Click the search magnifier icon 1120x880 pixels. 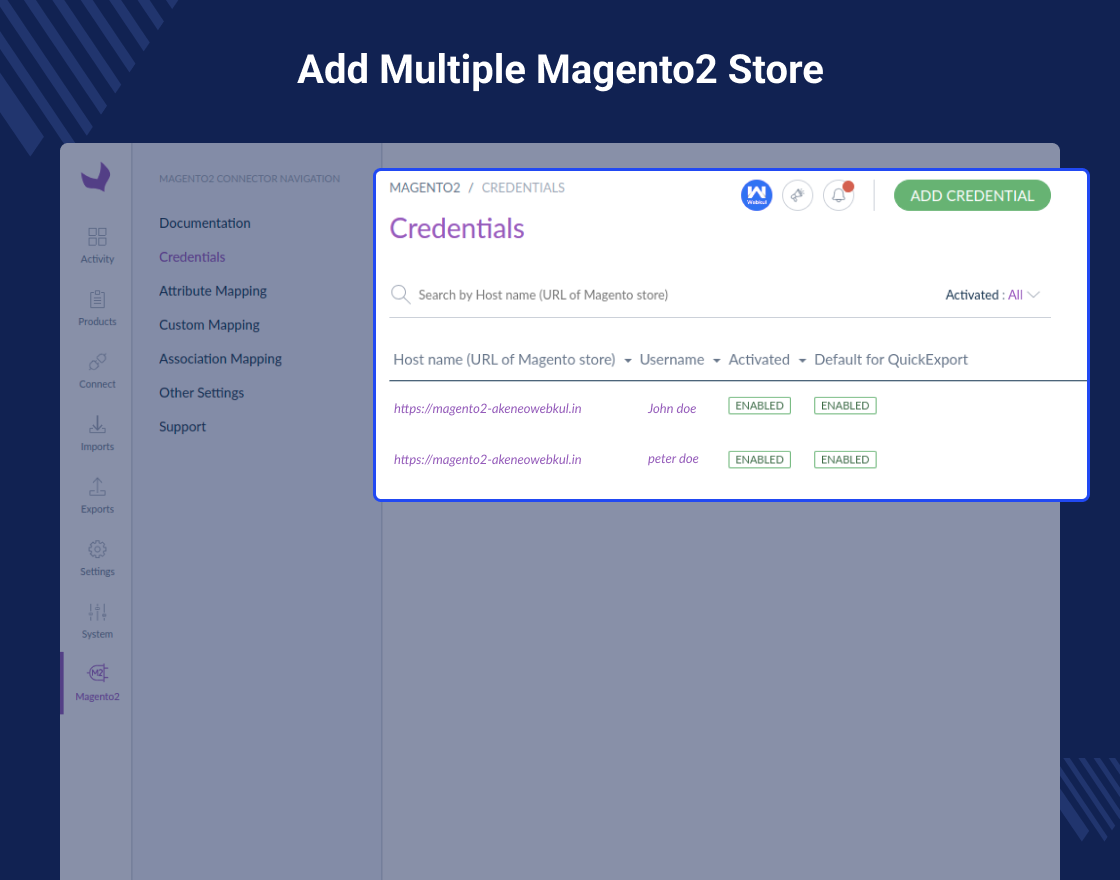(400, 294)
